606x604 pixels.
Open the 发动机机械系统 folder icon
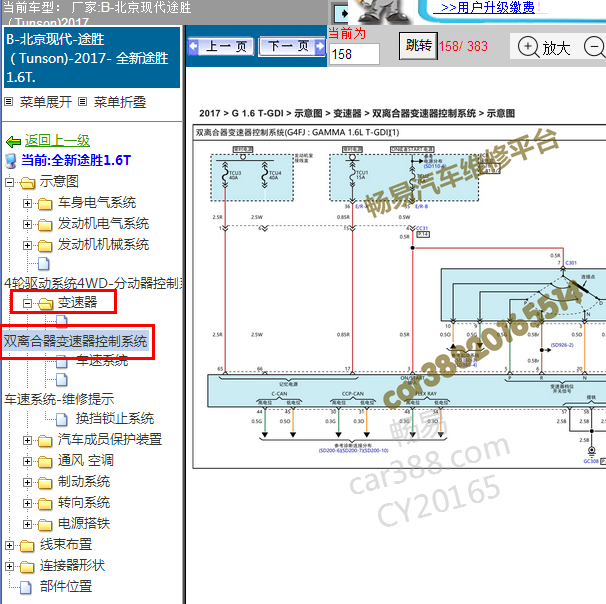[x=45, y=246]
